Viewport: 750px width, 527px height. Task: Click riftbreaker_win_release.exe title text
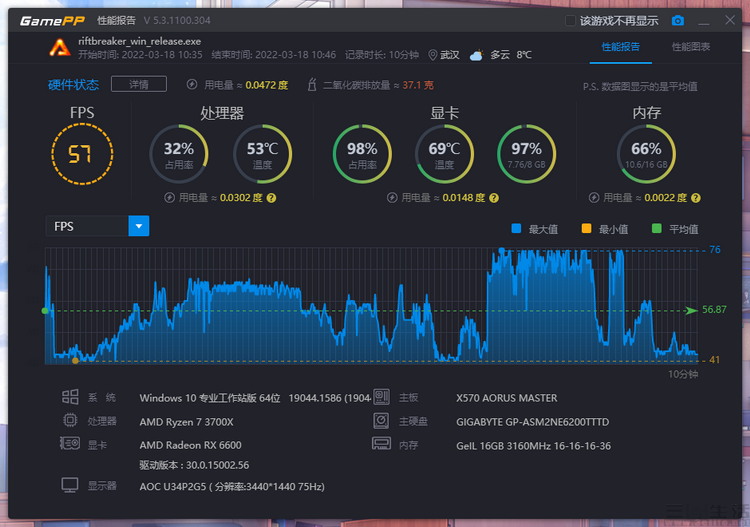click(x=140, y=41)
